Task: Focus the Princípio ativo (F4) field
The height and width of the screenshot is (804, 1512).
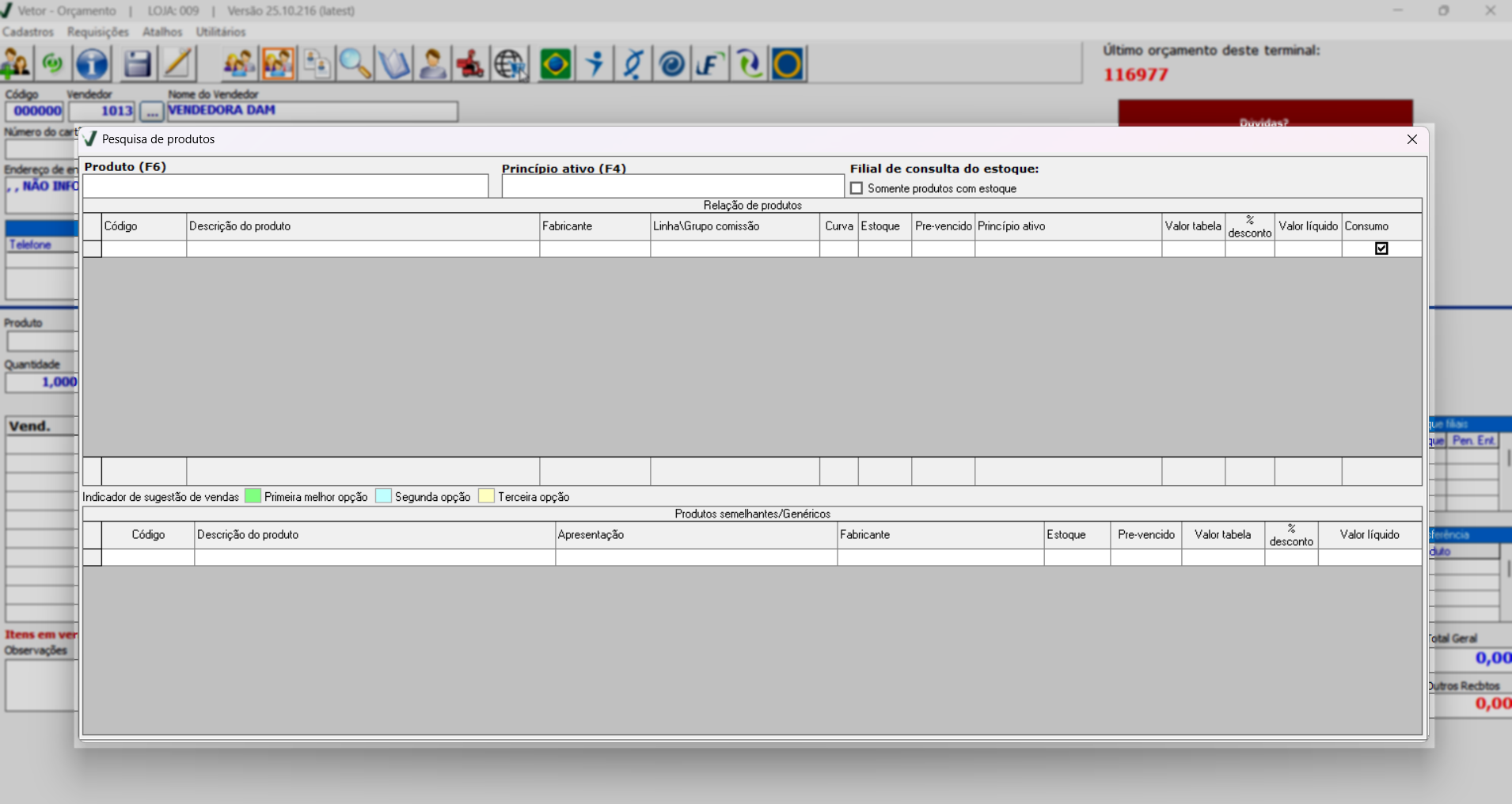Action: (x=672, y=186)
